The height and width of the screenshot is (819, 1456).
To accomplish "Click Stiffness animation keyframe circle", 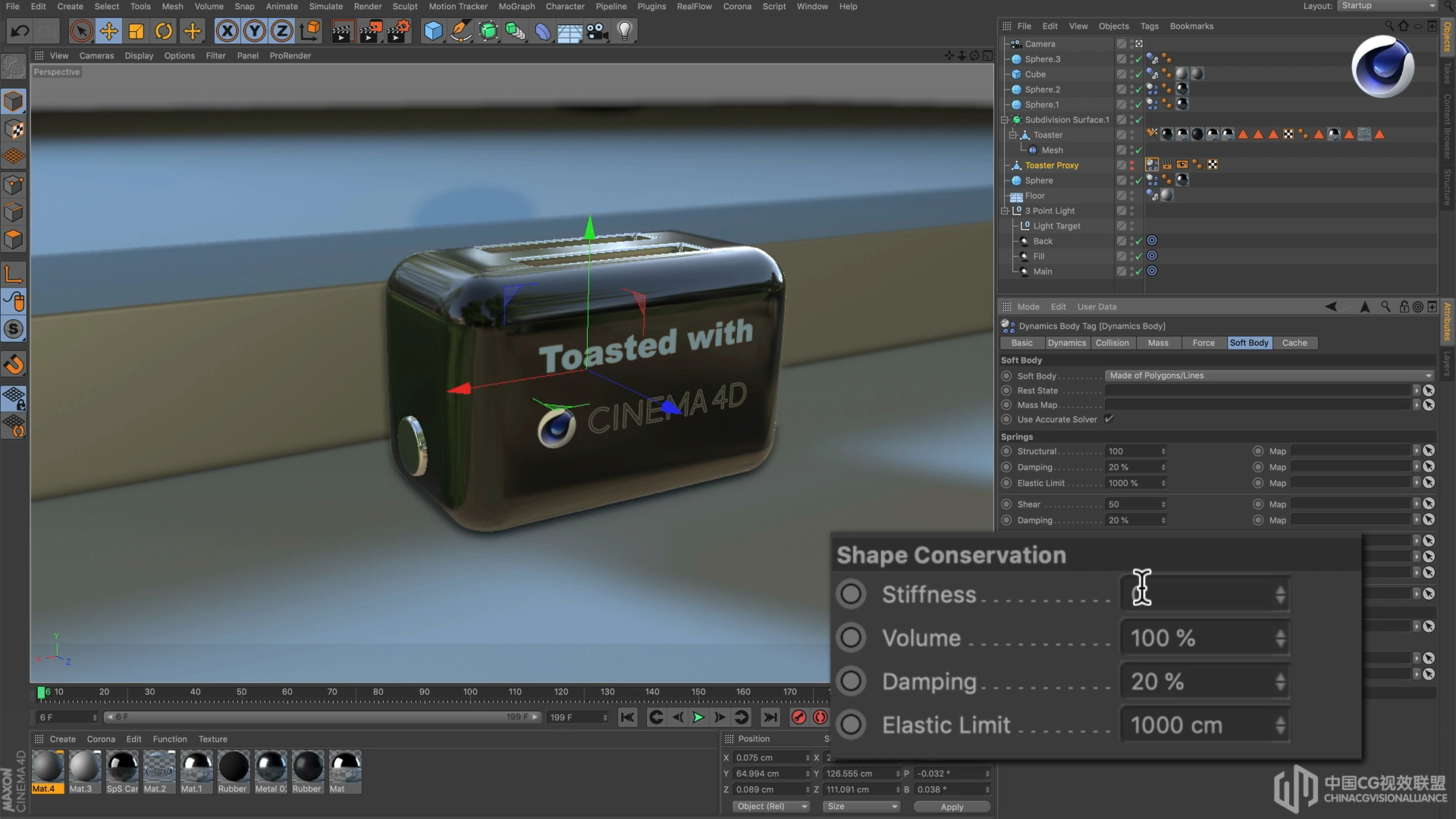I will [851, 595].
